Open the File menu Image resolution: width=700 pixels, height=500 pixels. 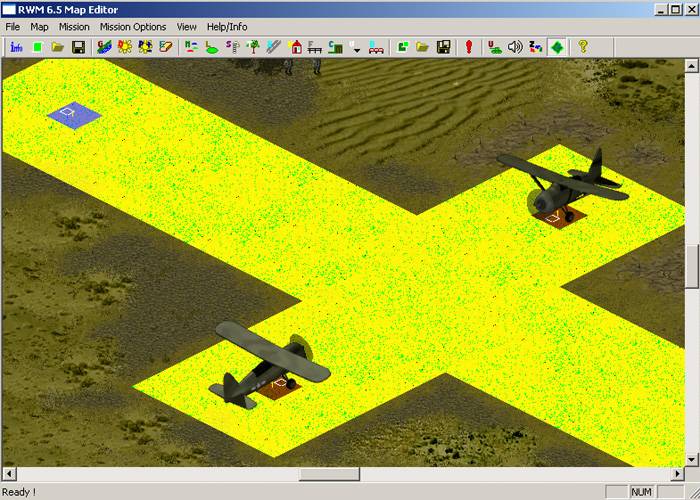14,27
